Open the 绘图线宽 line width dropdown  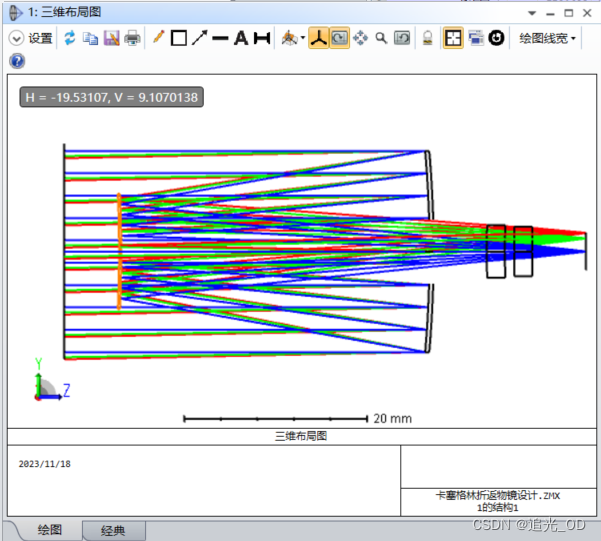547,38
